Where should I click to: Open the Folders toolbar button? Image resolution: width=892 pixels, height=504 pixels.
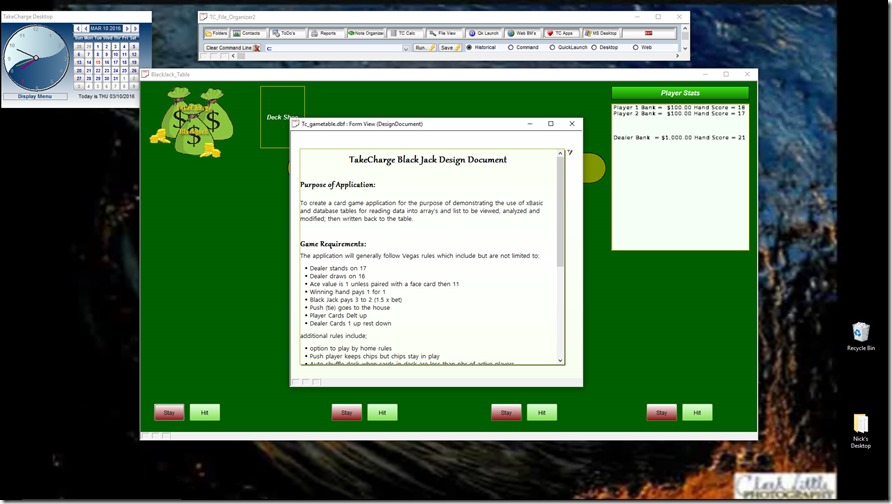tap(216, 33)
